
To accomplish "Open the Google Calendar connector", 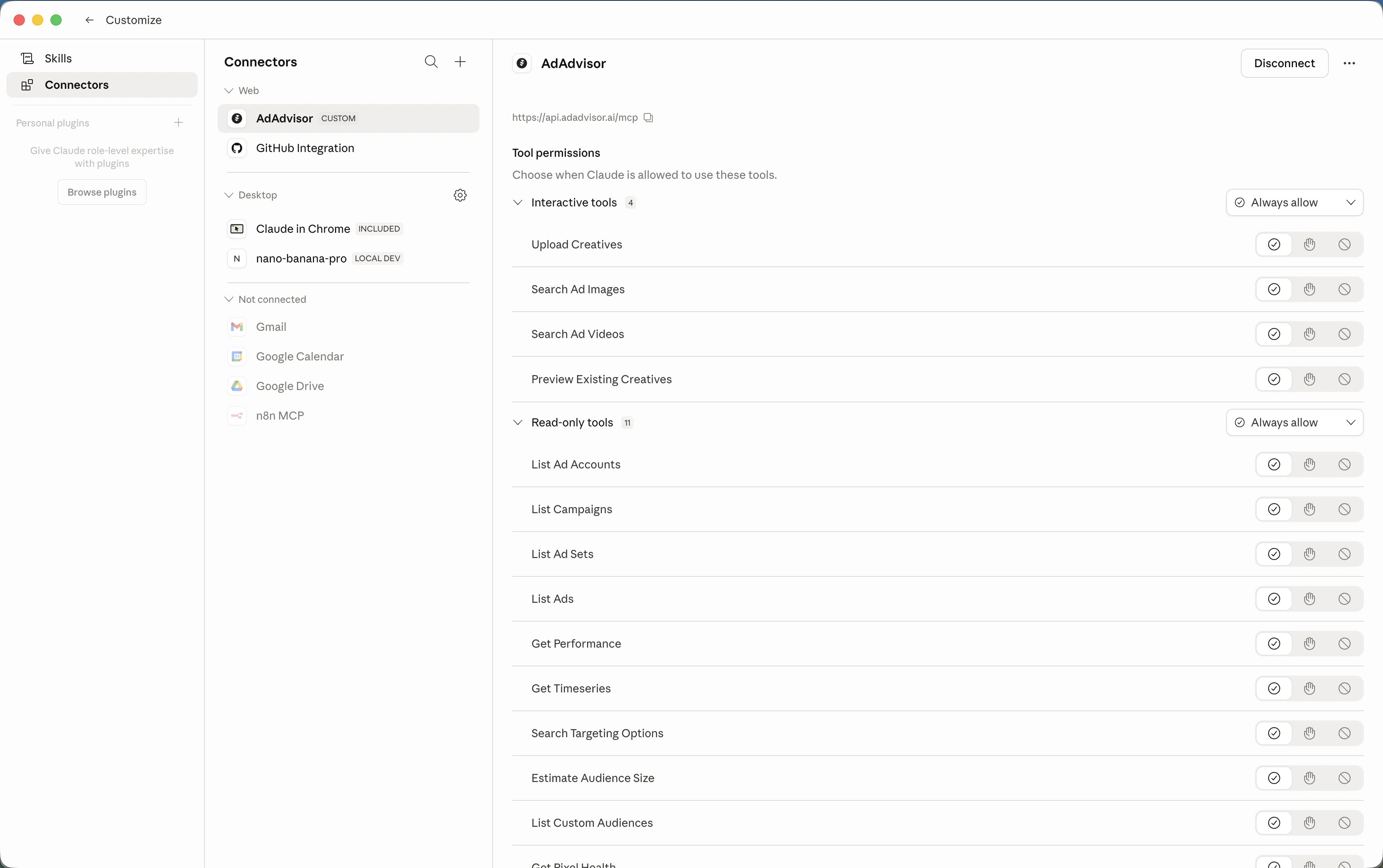I will [348, 356].
